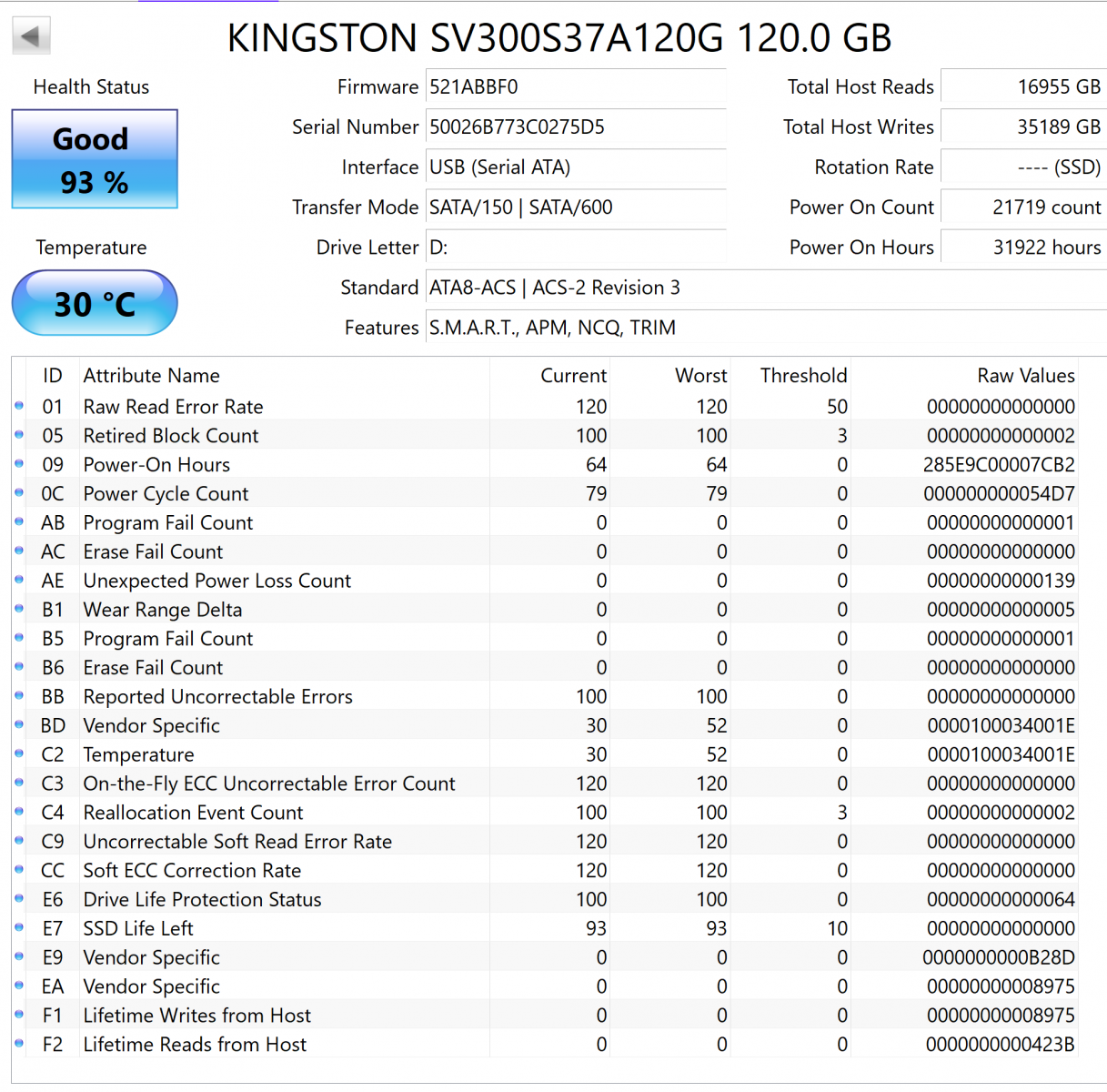Image resolution: width=1107 pixels, height=1092 pixels.
Task: Click the status dot of row AC Erase Fail Count
Action: coord(19,551)
